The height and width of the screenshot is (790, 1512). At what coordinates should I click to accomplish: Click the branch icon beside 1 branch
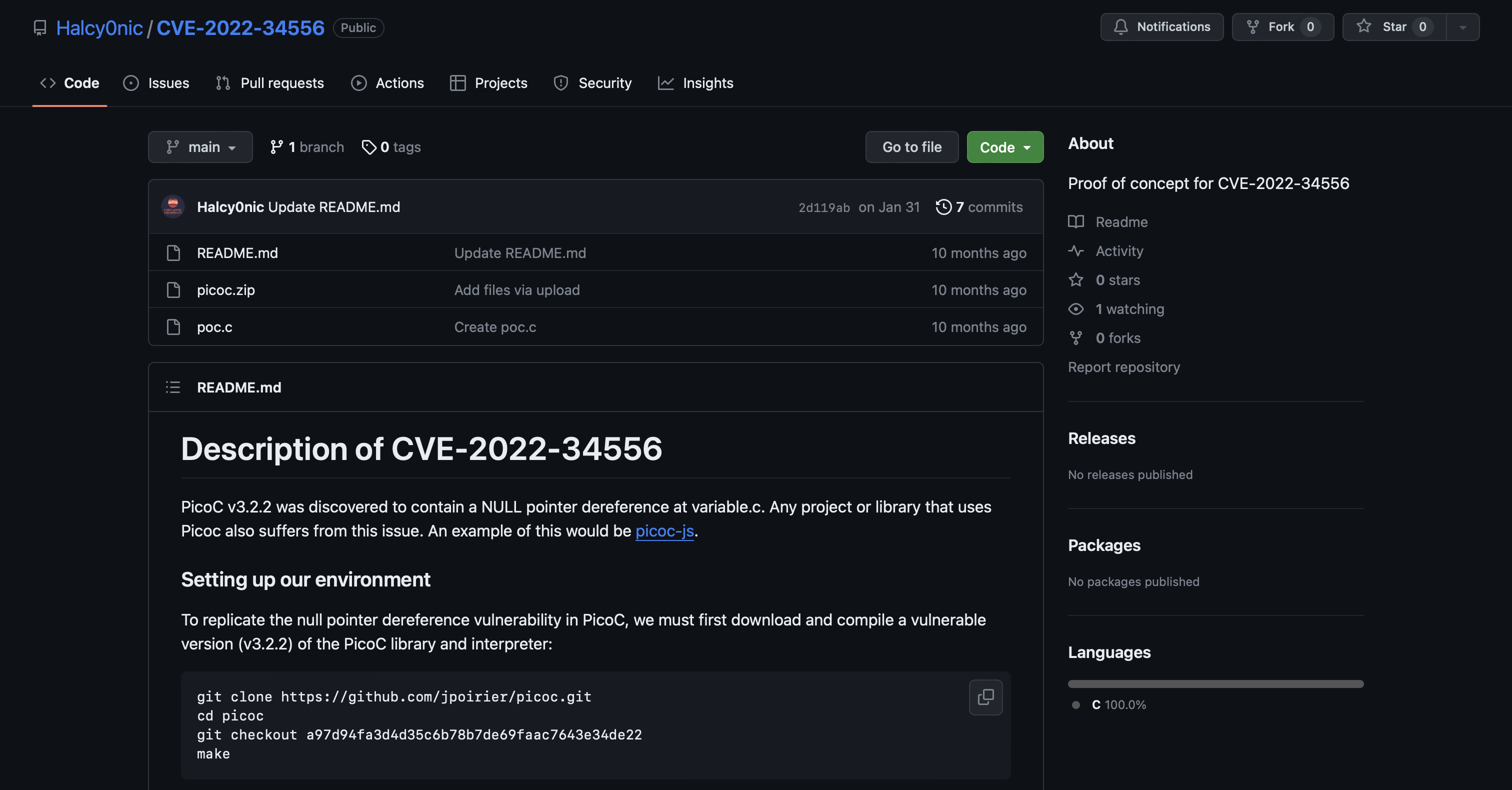click(x=276, y=146)
